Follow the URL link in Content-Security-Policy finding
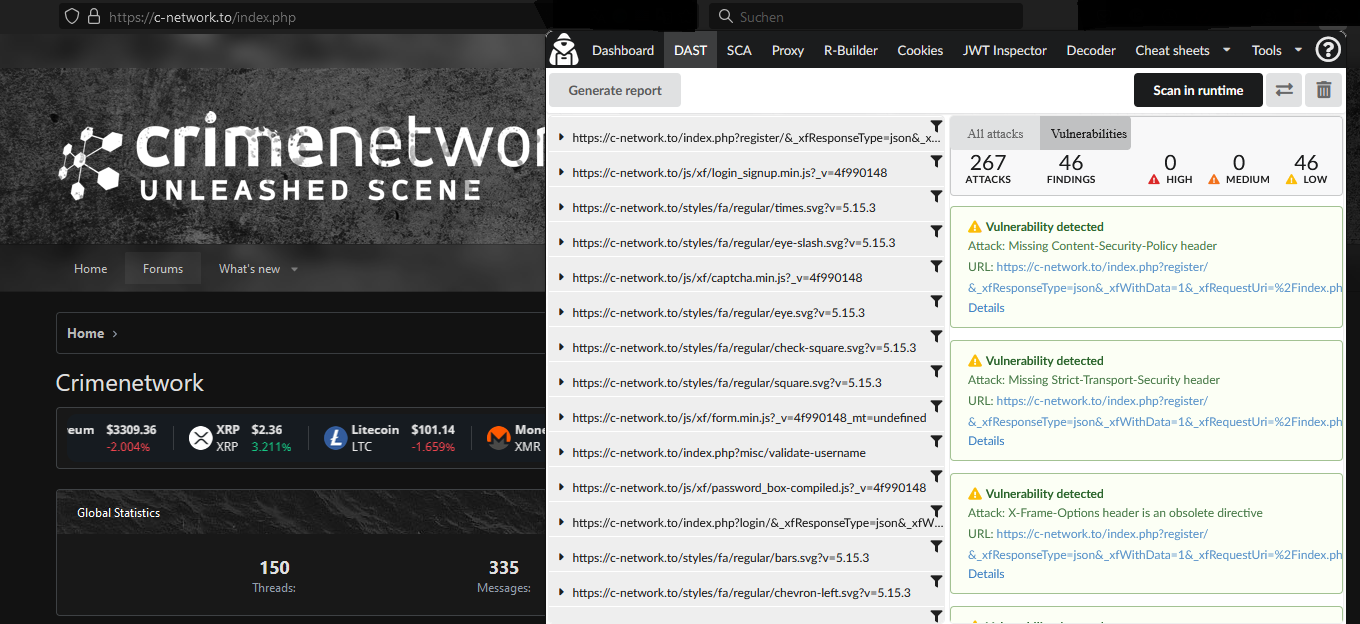 (1155, 277)
